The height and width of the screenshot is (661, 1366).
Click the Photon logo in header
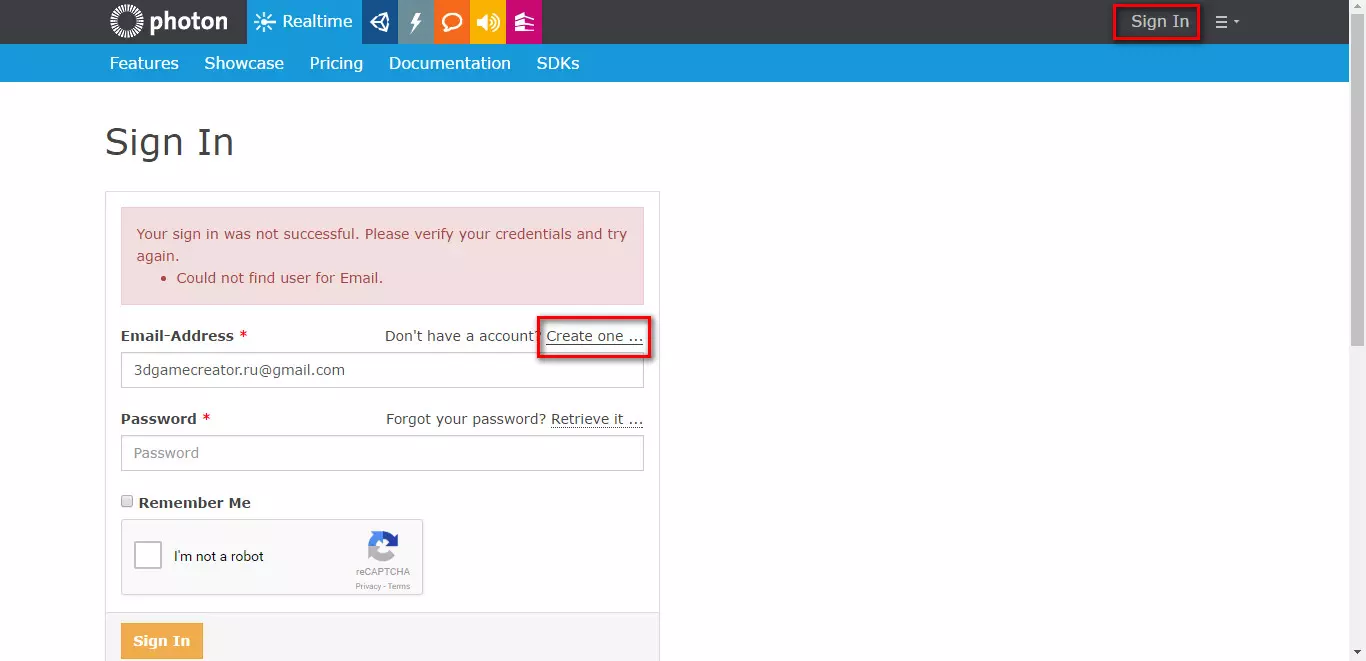168,21
